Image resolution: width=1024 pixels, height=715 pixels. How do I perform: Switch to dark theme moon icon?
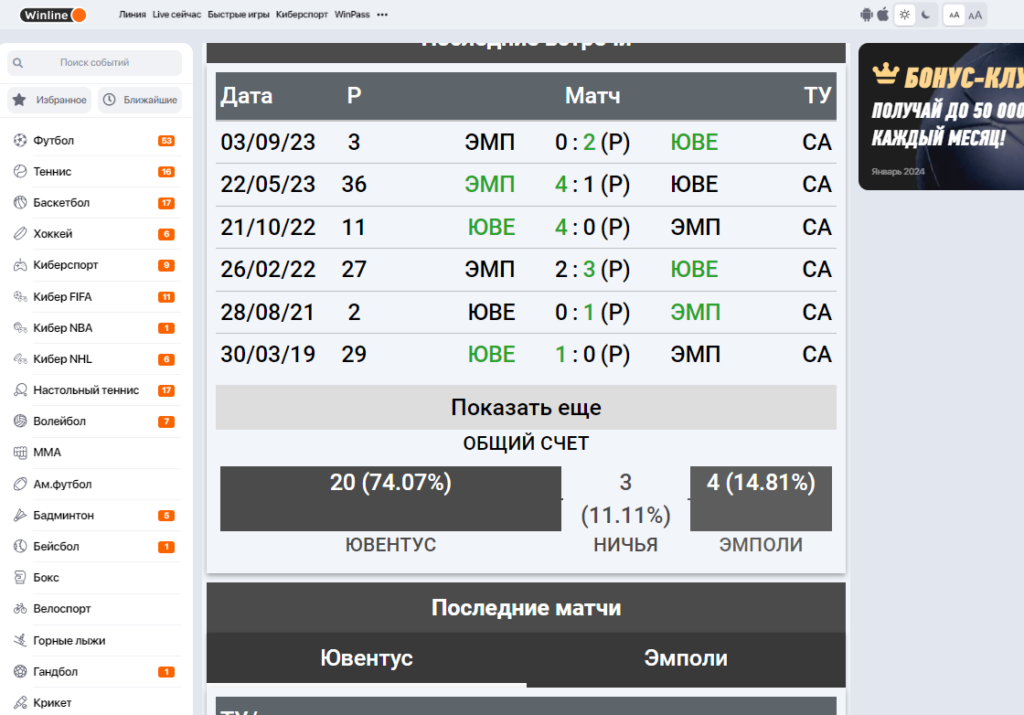[926, 14]
